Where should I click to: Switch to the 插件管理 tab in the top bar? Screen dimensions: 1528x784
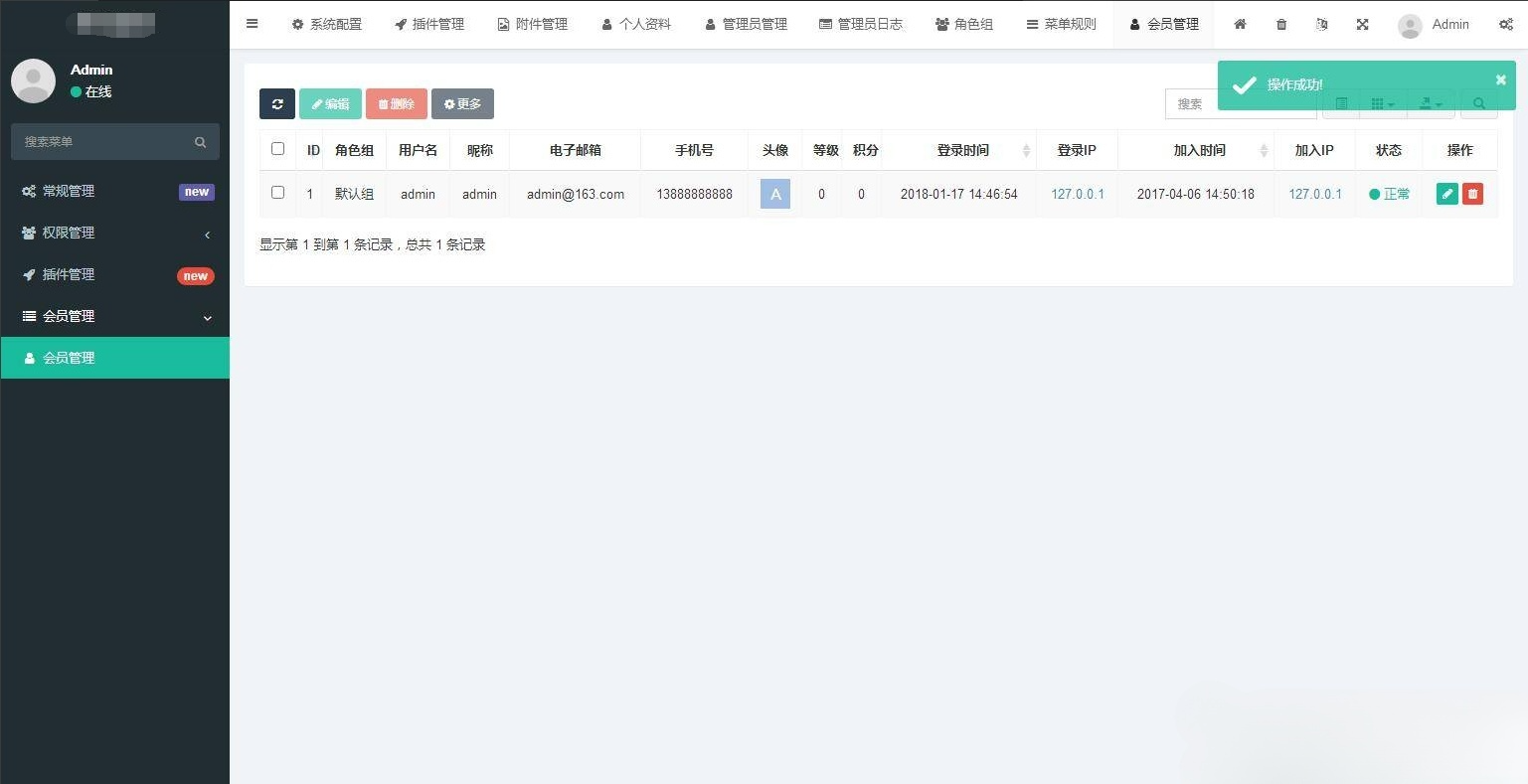point(429,25)
